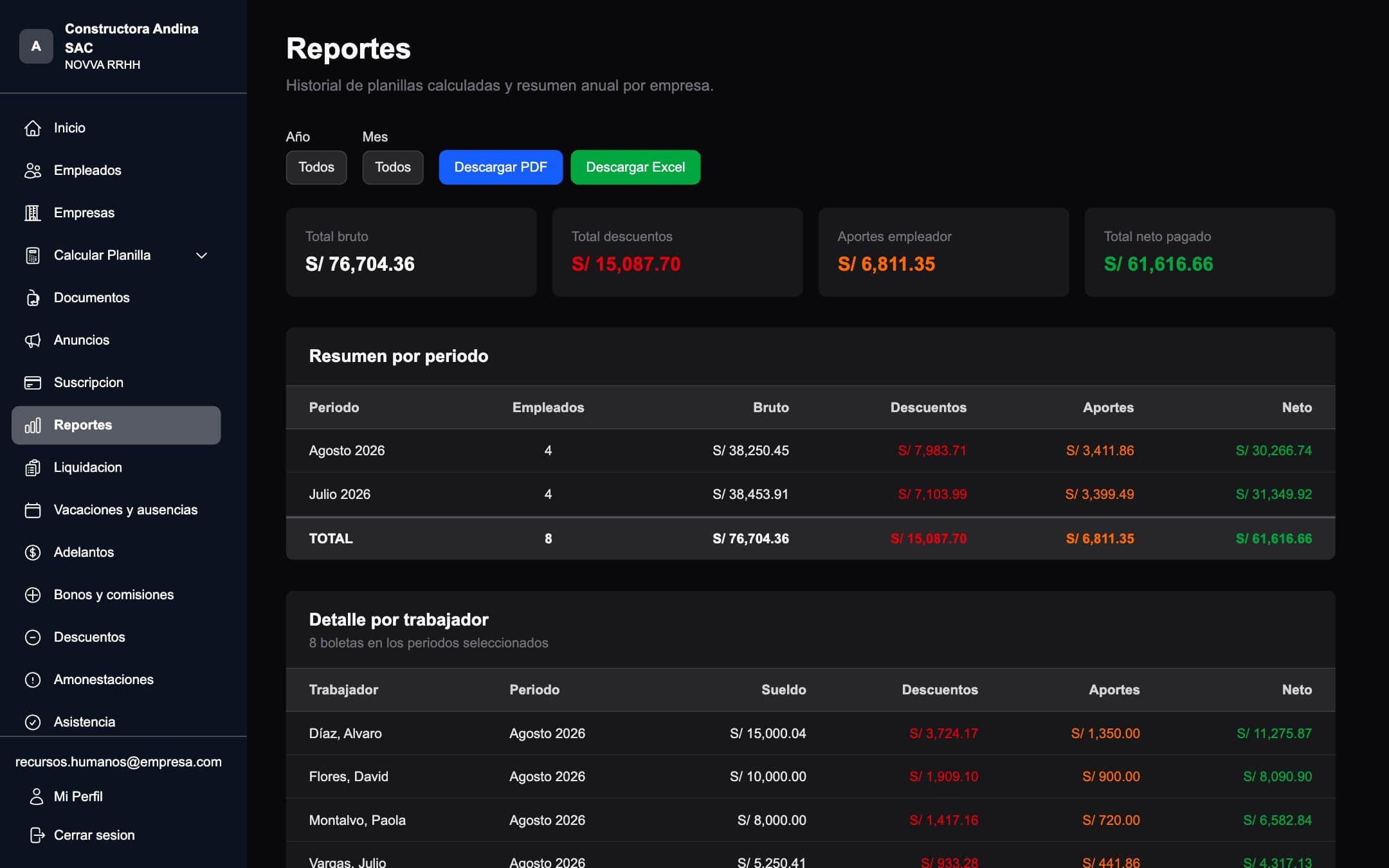The image size is (1389, 868).
Task: Click the Mi Perfil user icon
Action: [x=37, y=797]
